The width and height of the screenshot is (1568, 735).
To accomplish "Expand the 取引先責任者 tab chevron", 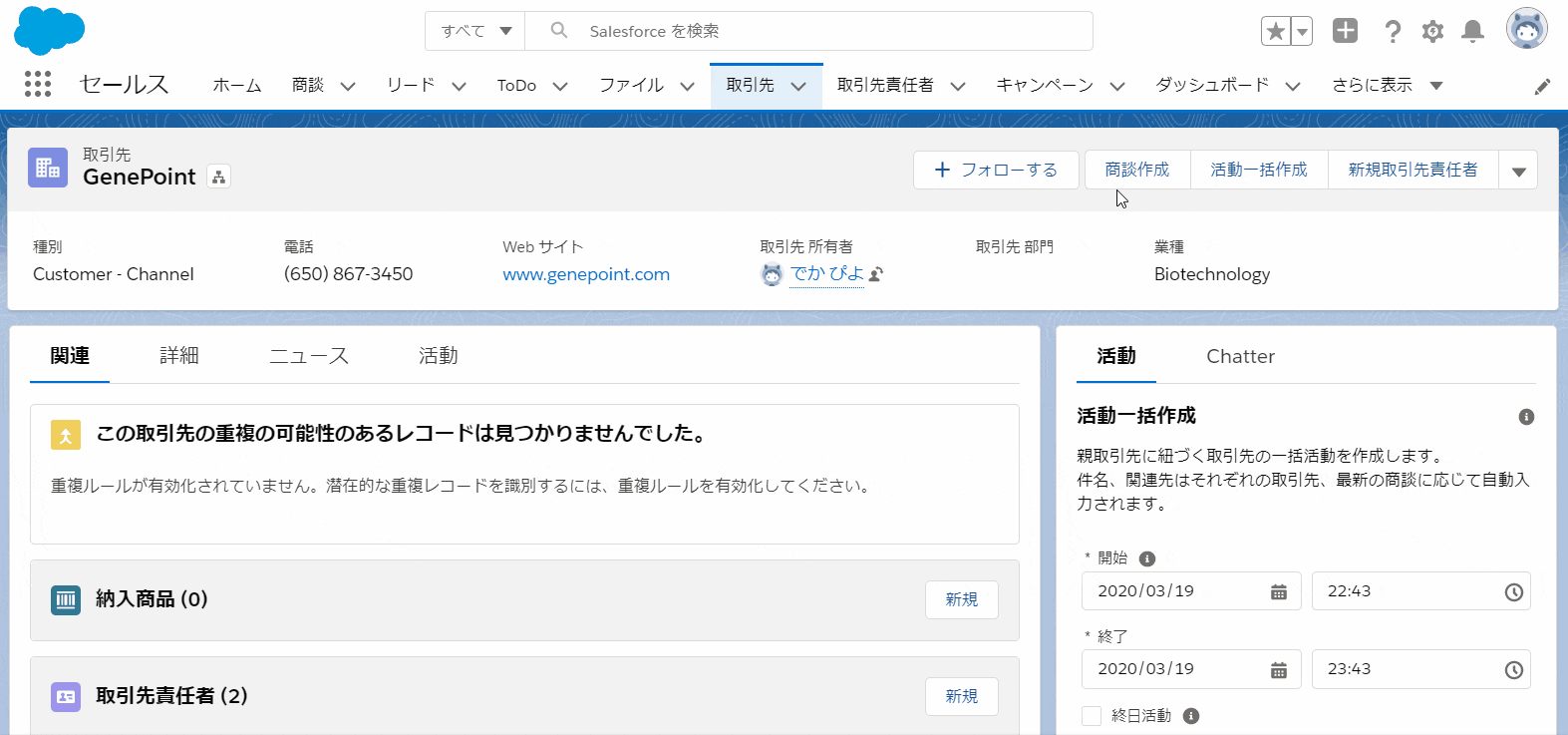I will 958,86.
